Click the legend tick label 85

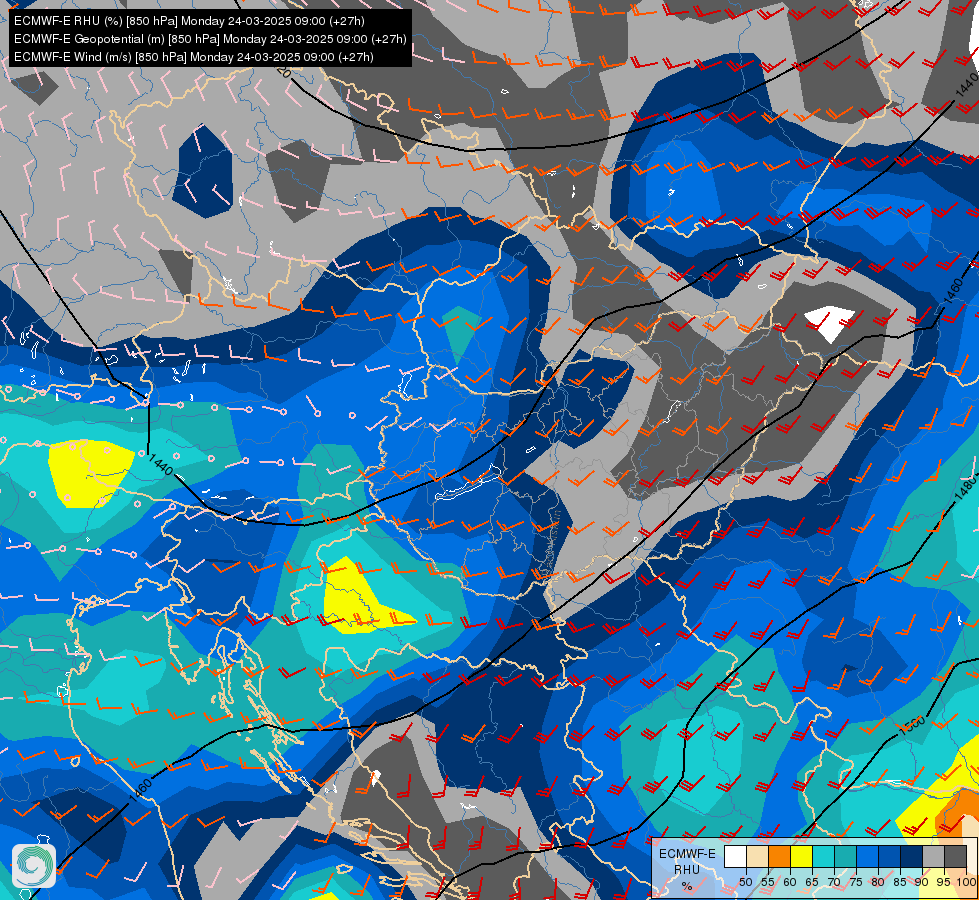click(x=900, y=882)
